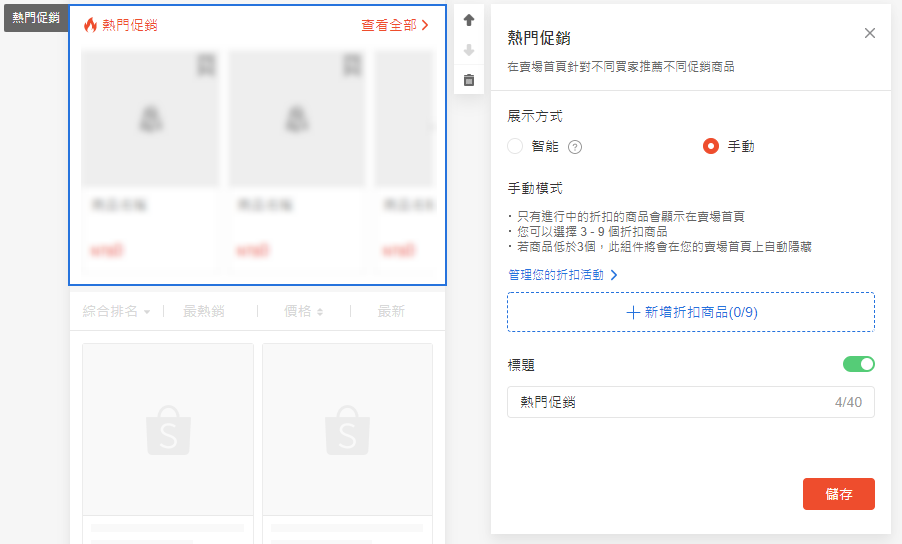Edit the 熱門促銷 title input field
Viewport: 902px width, 544px height.
pyautogui.click(x=691, y=402)
